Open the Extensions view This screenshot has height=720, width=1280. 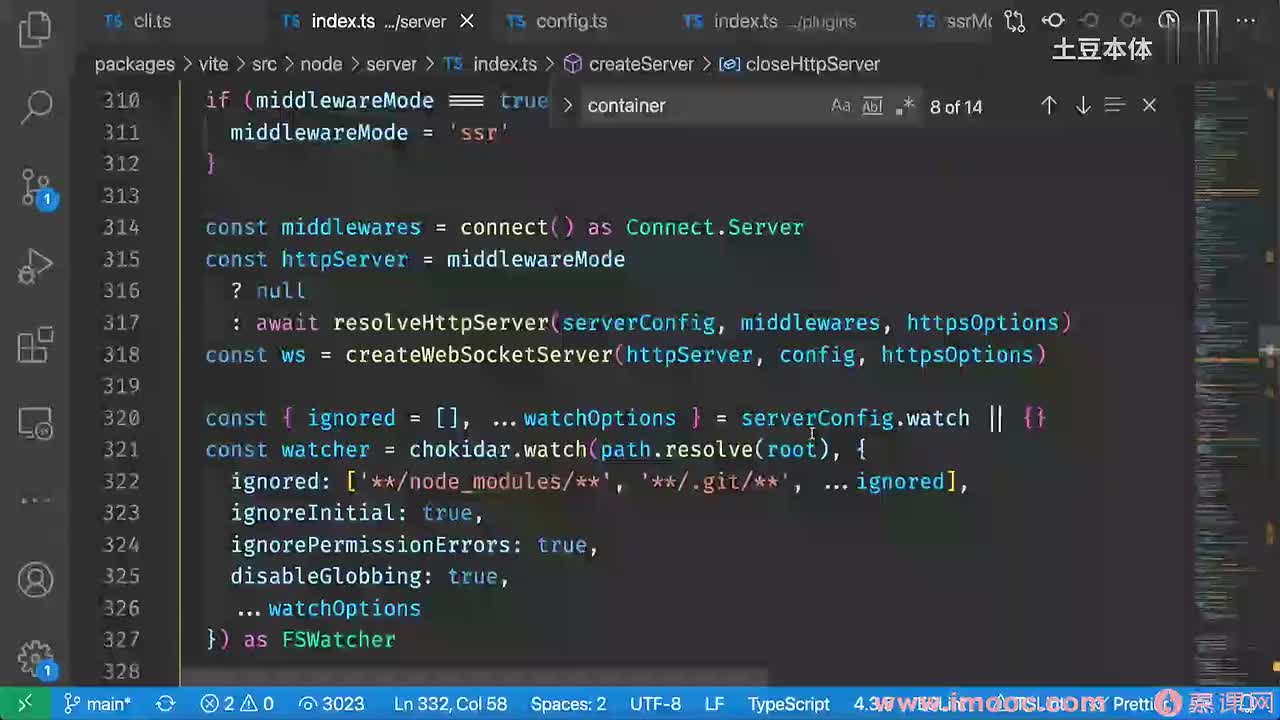tap(36, 345)
